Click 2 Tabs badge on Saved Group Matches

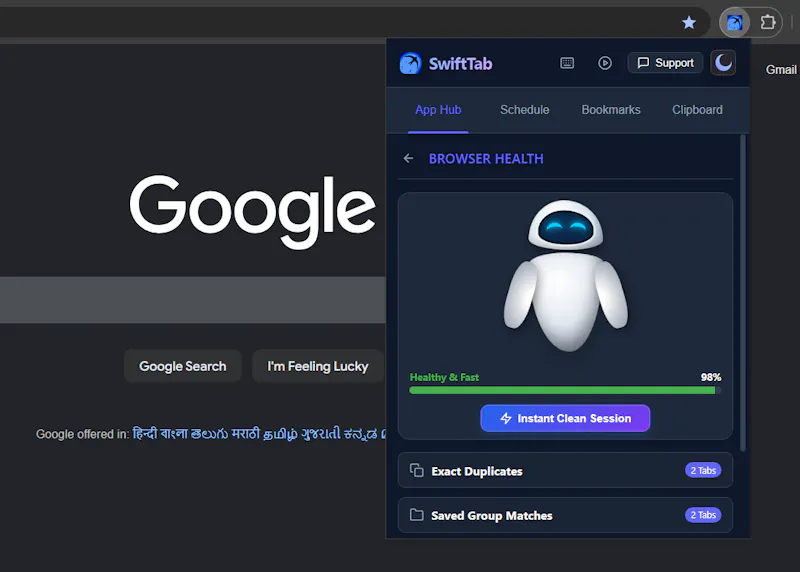tap(703, 515)
